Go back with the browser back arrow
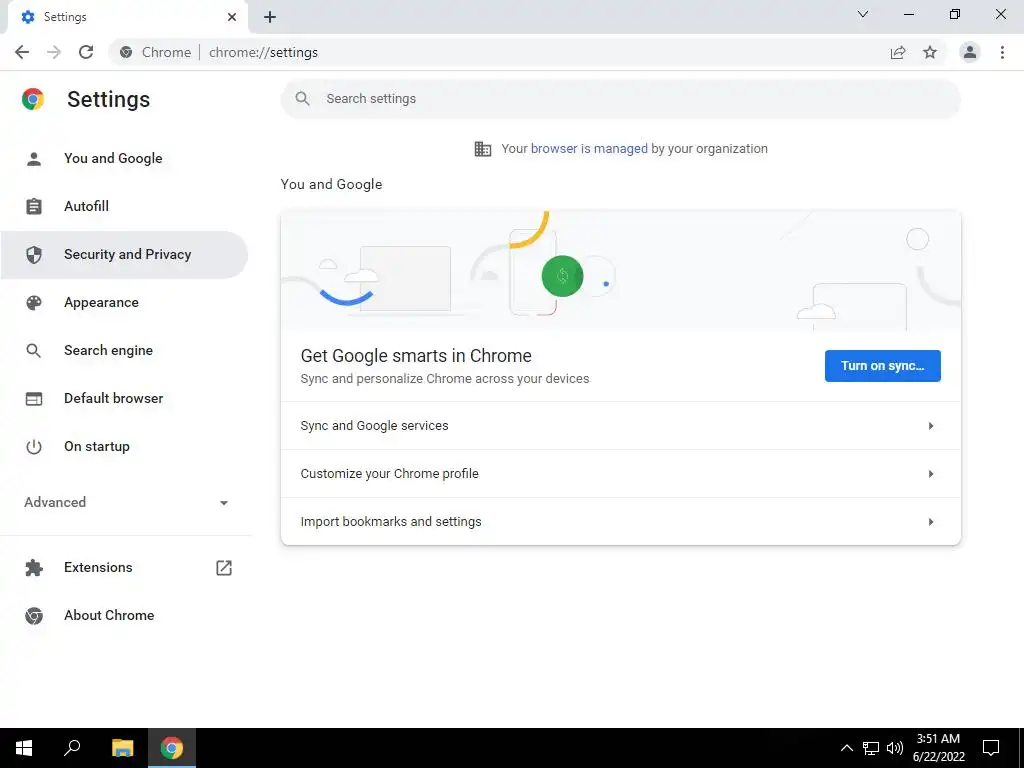Screen dimensions: 1024x768 coord(22,52)
